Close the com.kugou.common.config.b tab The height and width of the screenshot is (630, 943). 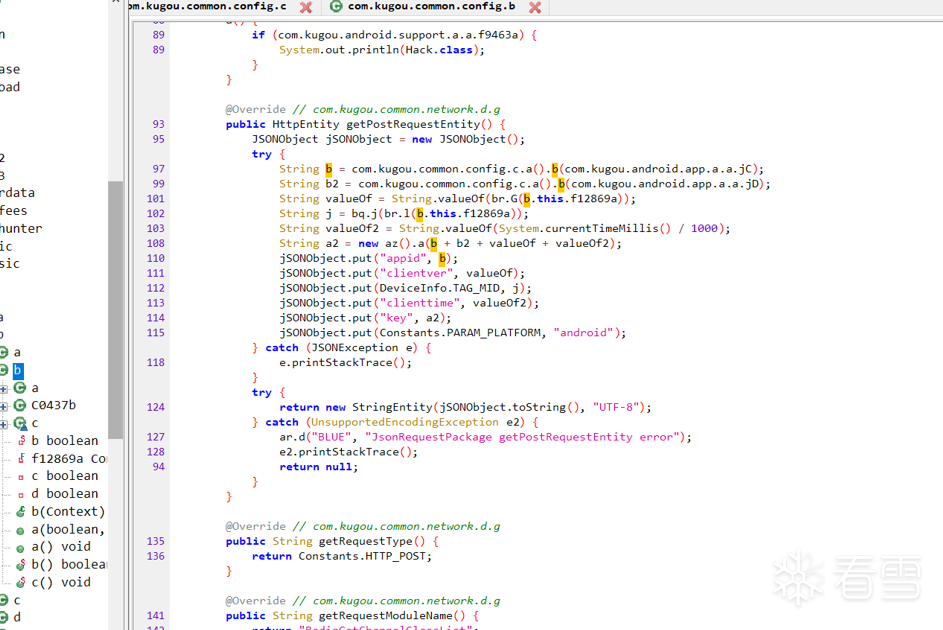535,7
